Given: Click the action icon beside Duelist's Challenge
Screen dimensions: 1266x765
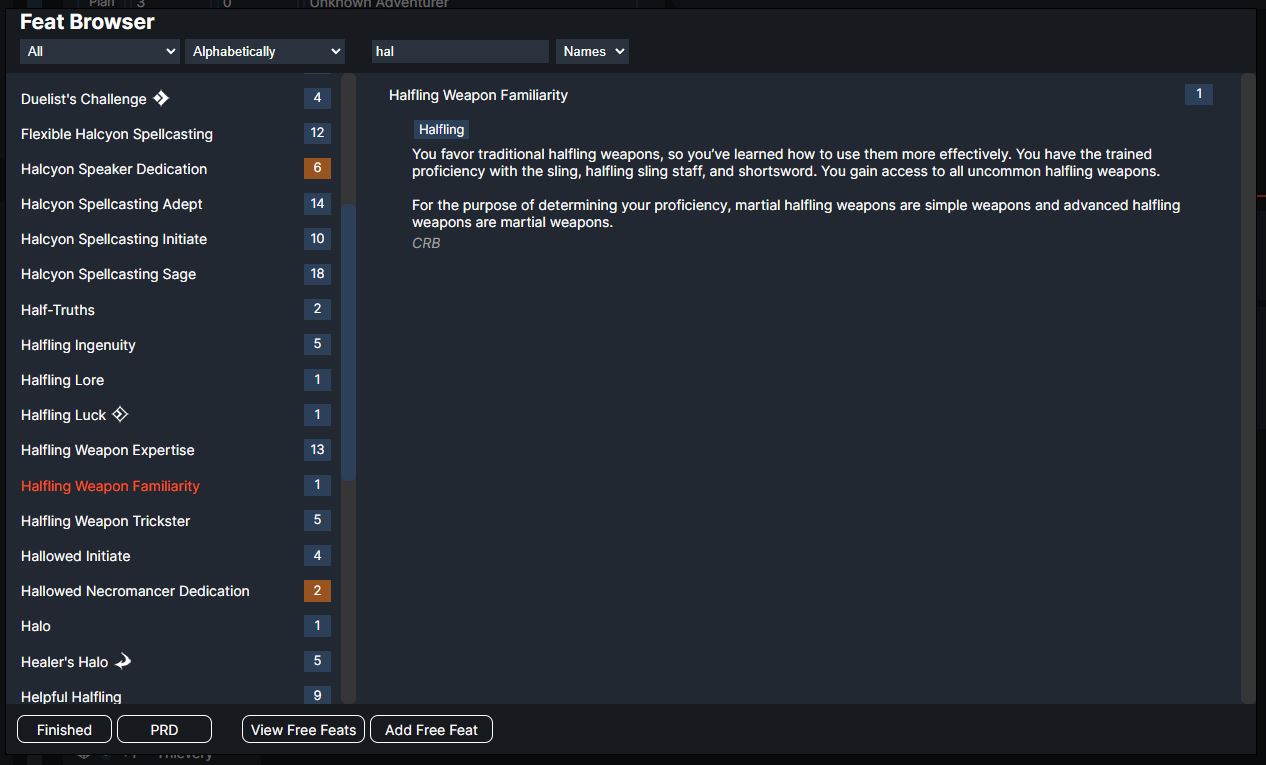Looking at the screenshot, I should click(161, 98).
